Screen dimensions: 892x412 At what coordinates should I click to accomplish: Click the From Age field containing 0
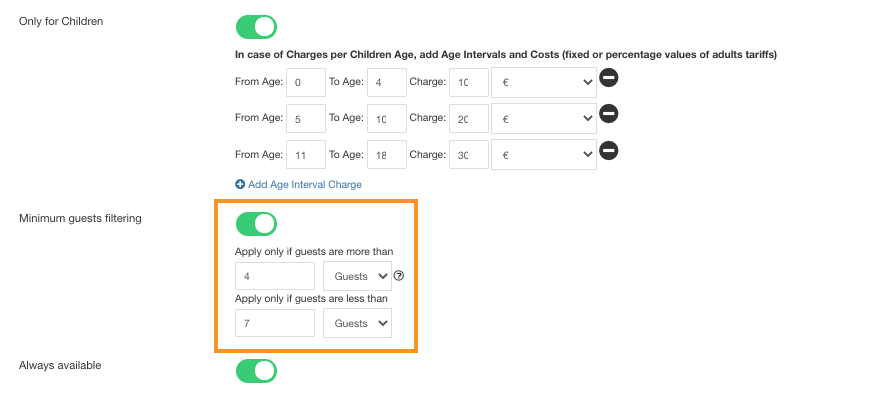pyautogui.click(x=306, y=83)
